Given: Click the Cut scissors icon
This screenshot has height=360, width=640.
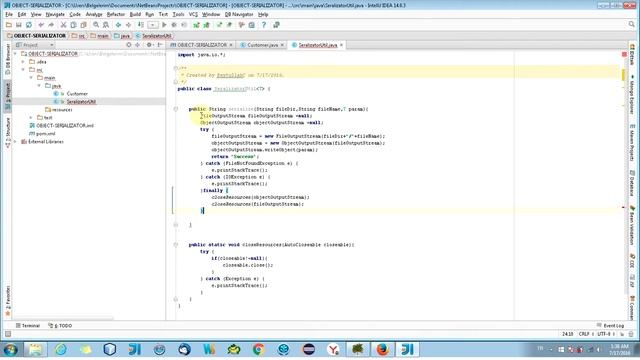Looking at the screenshot, I should pos(63,25).
